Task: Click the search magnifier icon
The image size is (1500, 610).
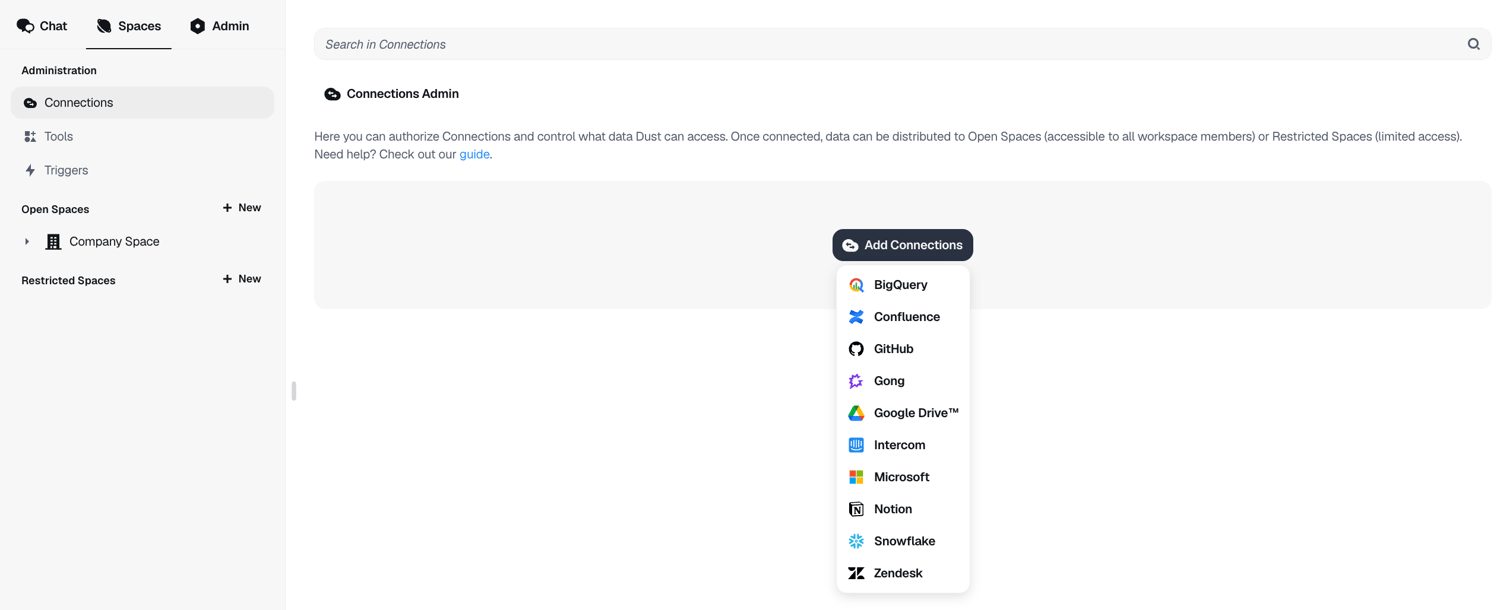Action: point(1473,44)
